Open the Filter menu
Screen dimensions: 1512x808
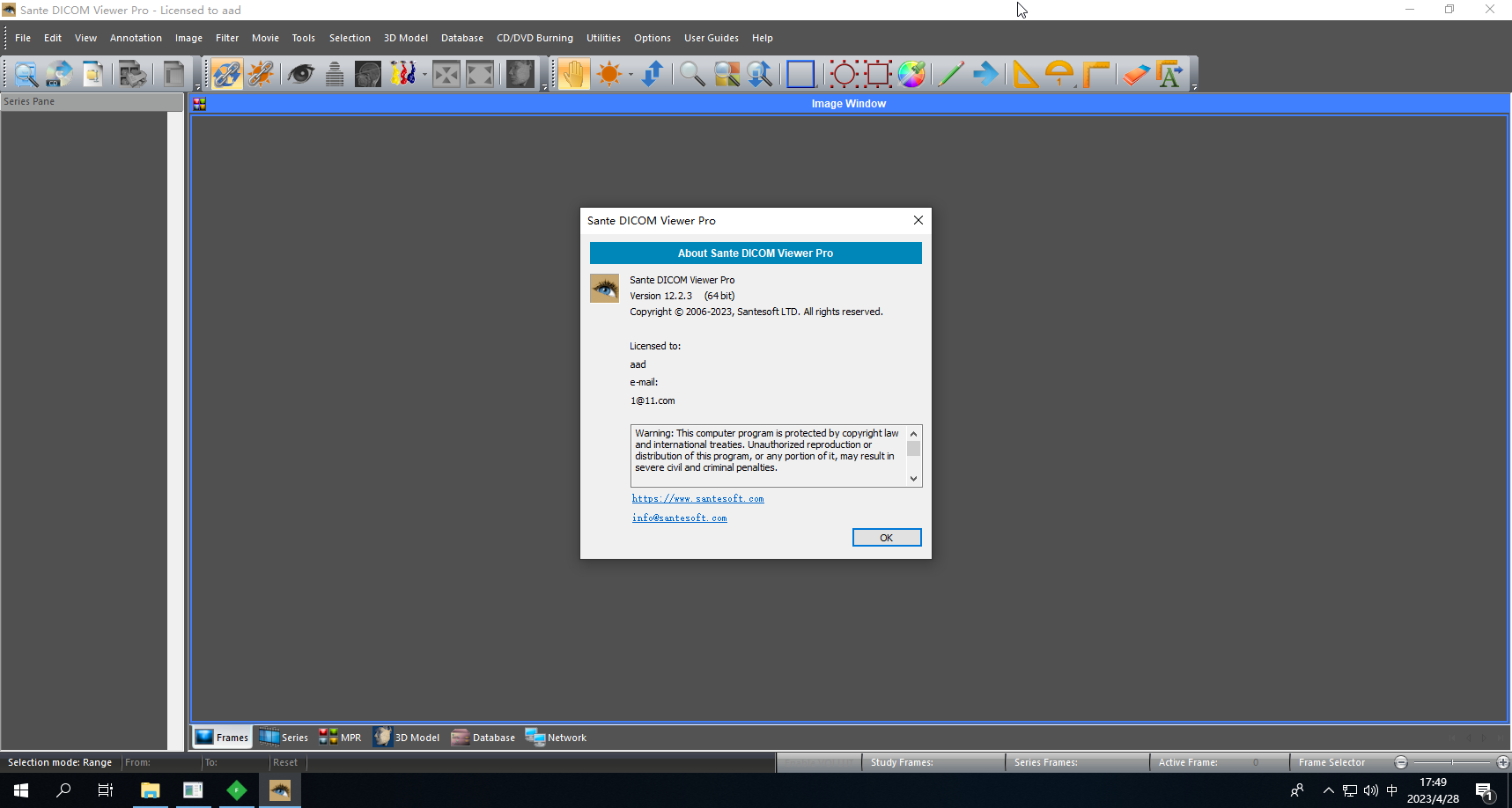227,38
